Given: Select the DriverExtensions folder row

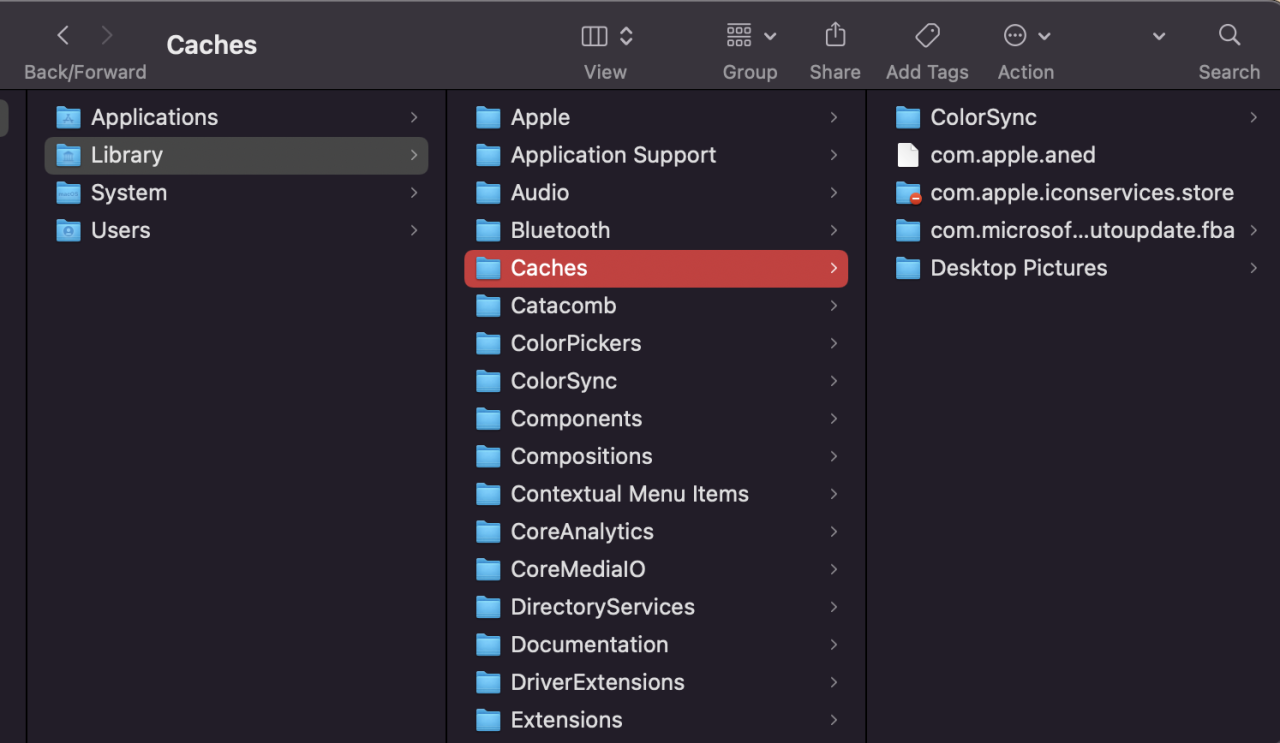Looking at the screenshot, I should pos(656,682).
